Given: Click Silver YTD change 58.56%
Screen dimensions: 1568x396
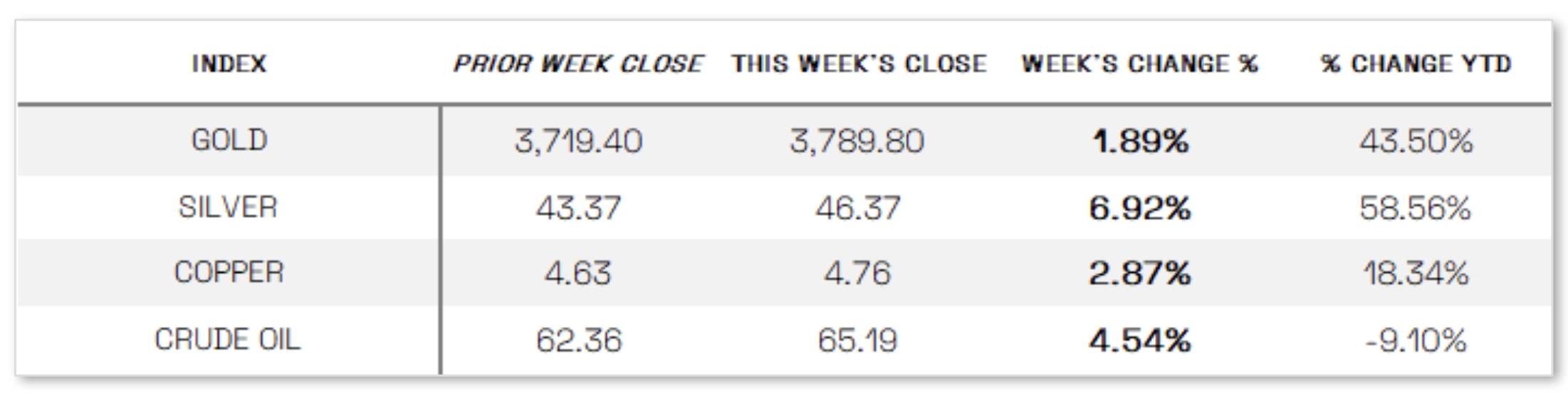Looking at the screenshot, I should click(x=1415, y=208).
